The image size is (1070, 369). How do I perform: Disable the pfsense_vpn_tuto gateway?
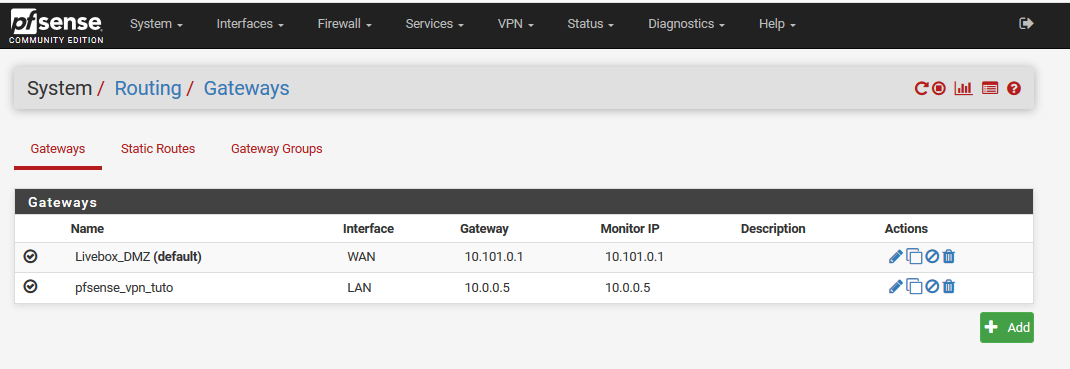coord(931,287)
